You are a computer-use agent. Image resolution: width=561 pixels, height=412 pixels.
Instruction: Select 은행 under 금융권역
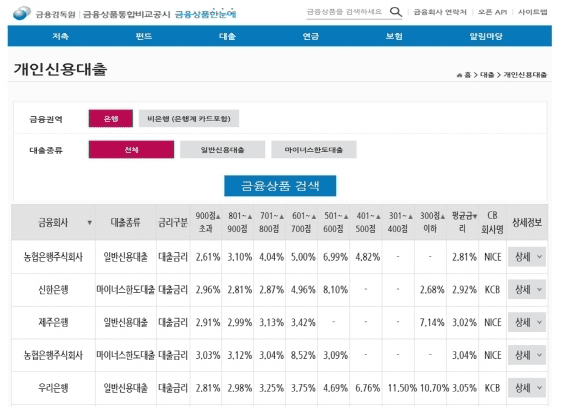point(111,118)
